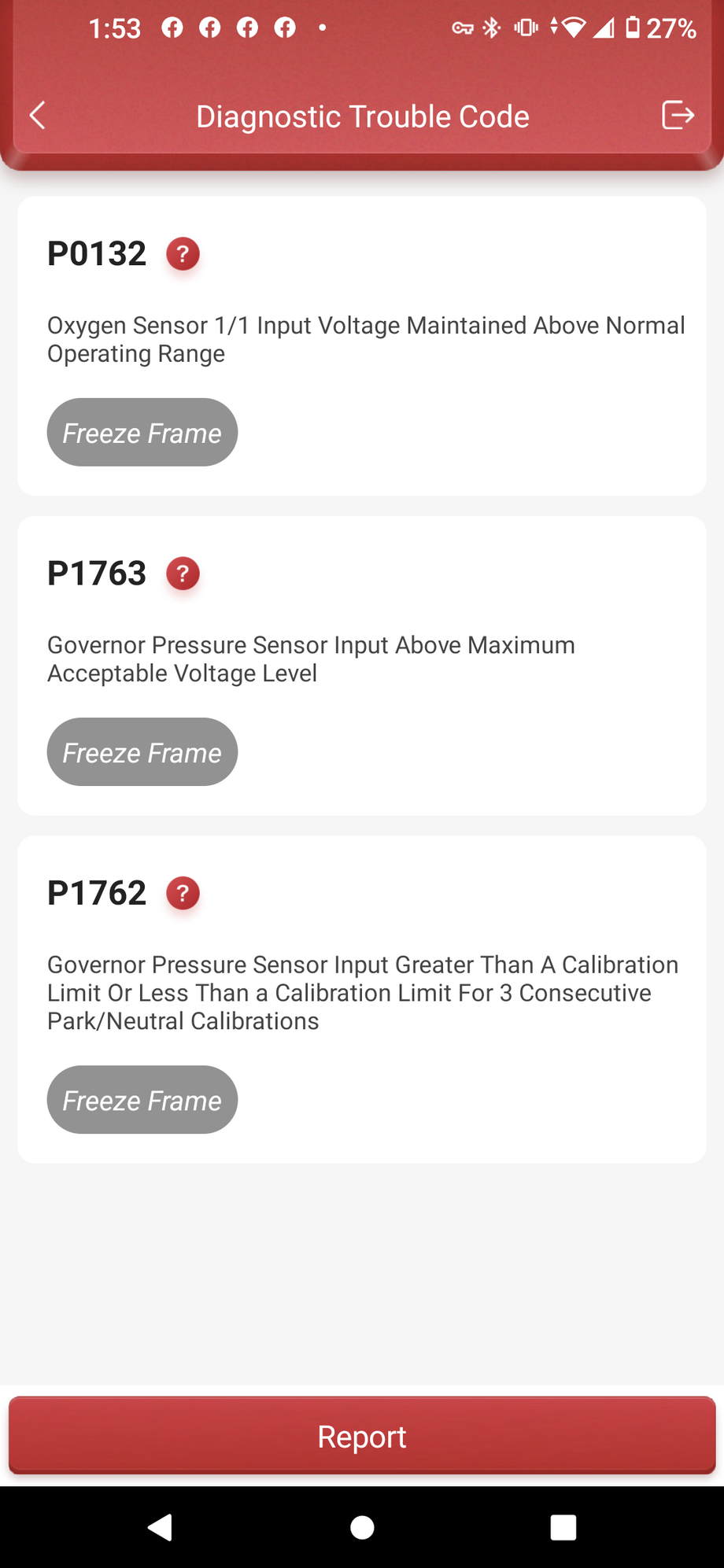Open help for code P0132

183,254
